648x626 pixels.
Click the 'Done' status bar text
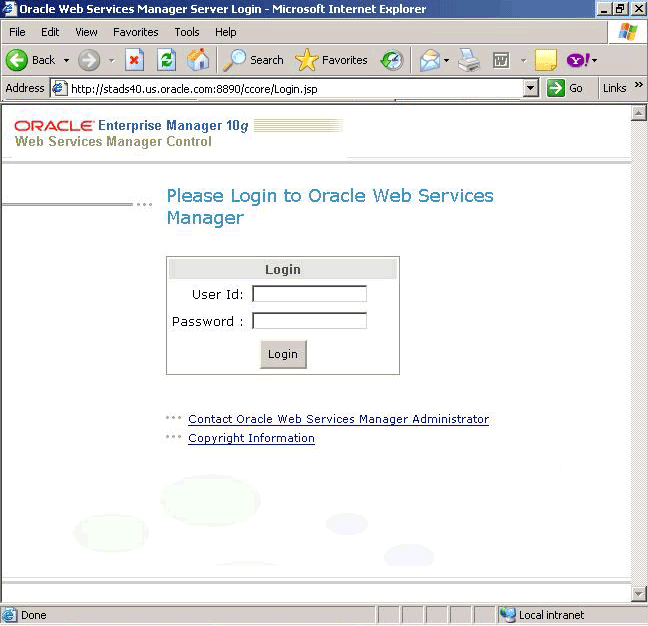(x=33, y=615)
